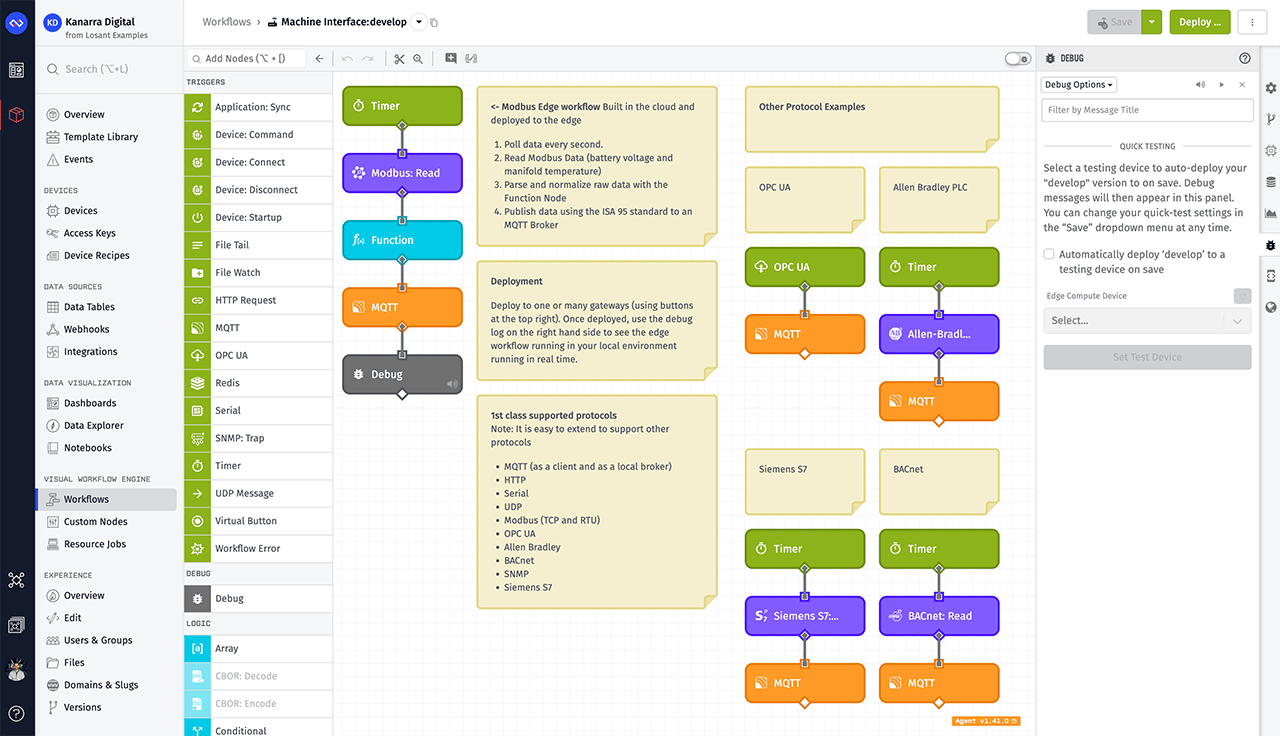Open the Debug panel via the bug icon
Viewport: 1280px width, 736px height.
click(x=1270, y=245)
